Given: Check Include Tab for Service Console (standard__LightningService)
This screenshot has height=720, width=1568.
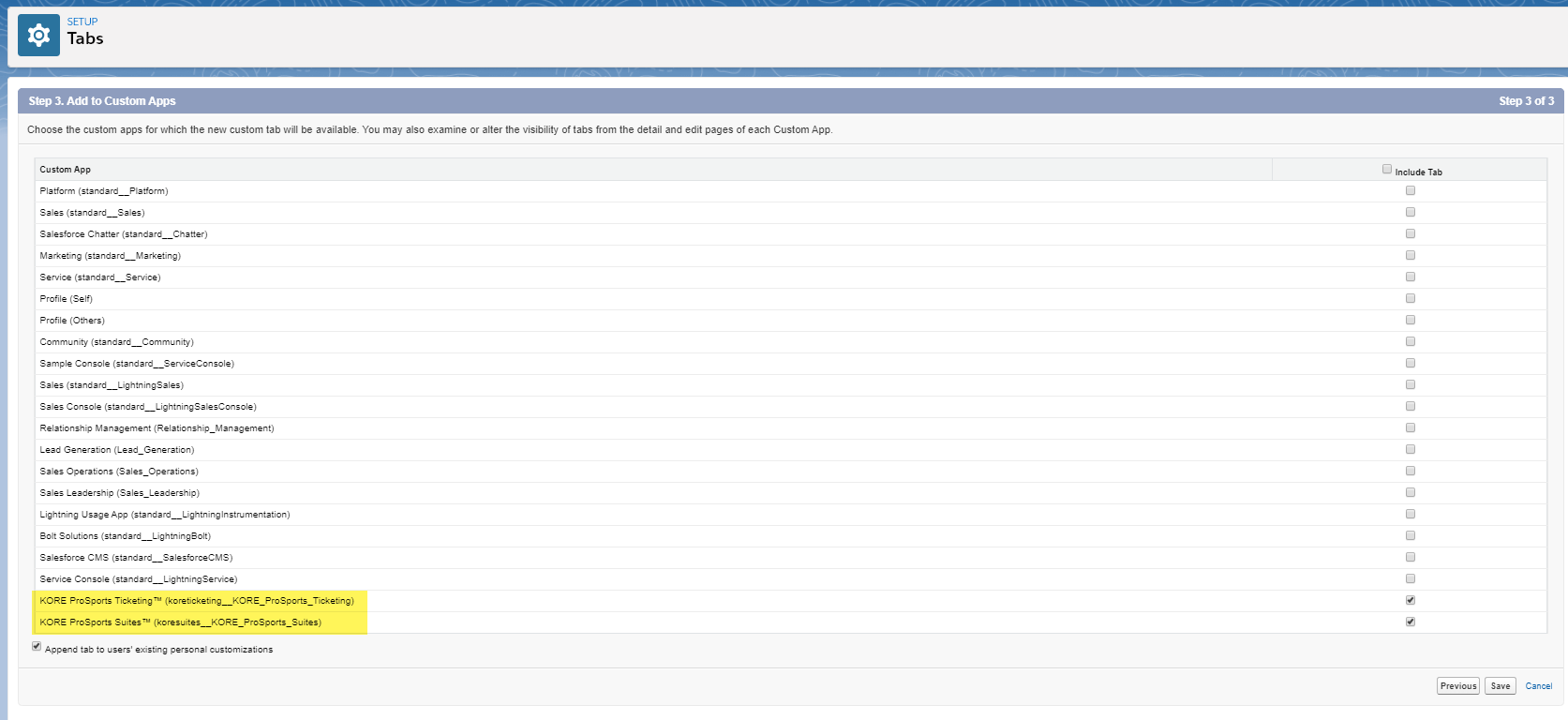Looking at the screenshot, I should (x=1410, y=578).
